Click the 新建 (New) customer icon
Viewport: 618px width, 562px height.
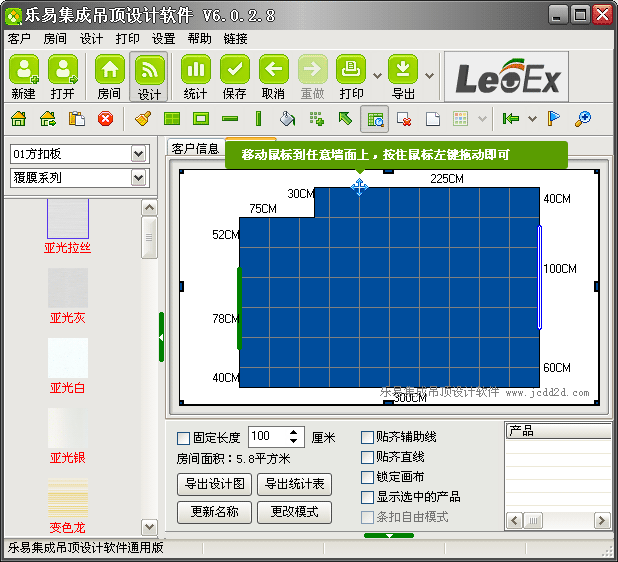pyautogui.click(x=24, y=70)
